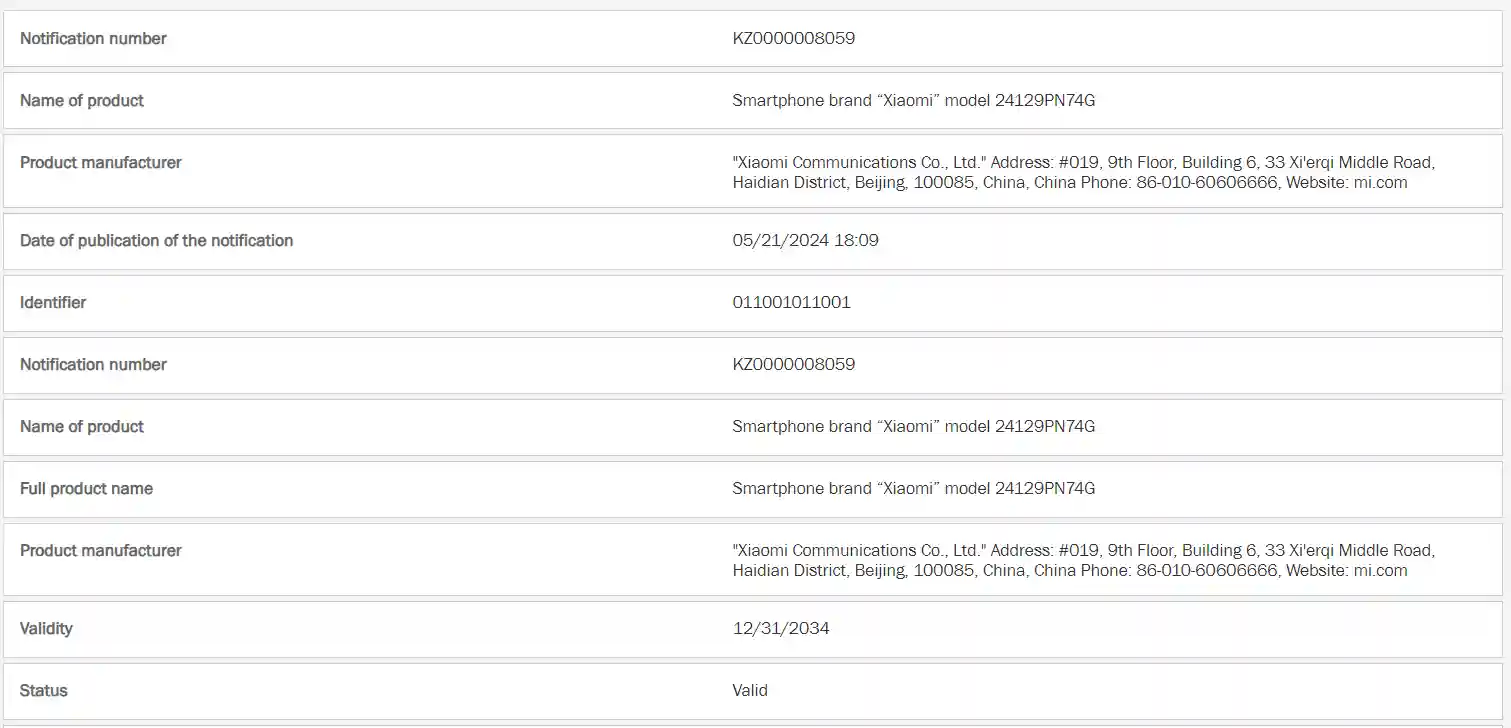Select the first Smartphone brand Xiaomi model value

point(913,100)
